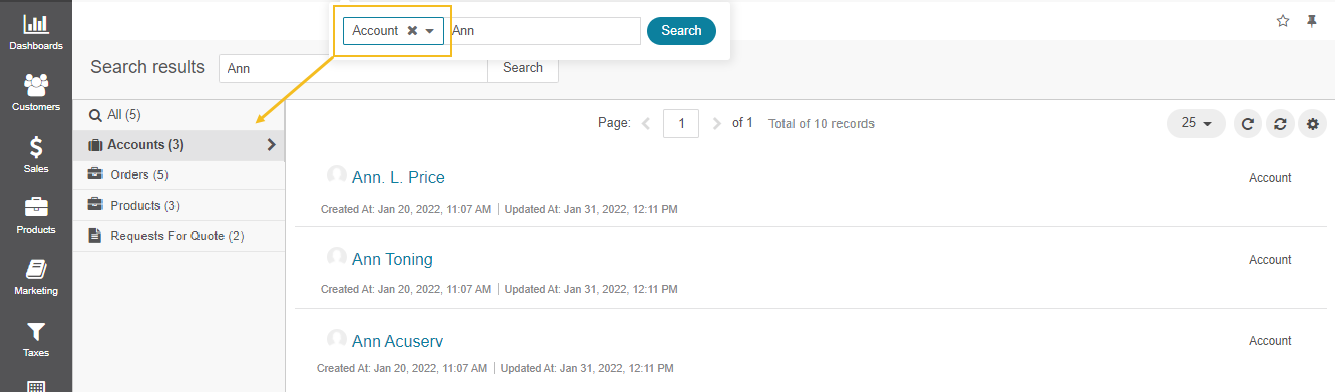Click the favorite star icon

[x=1283, y=21]
